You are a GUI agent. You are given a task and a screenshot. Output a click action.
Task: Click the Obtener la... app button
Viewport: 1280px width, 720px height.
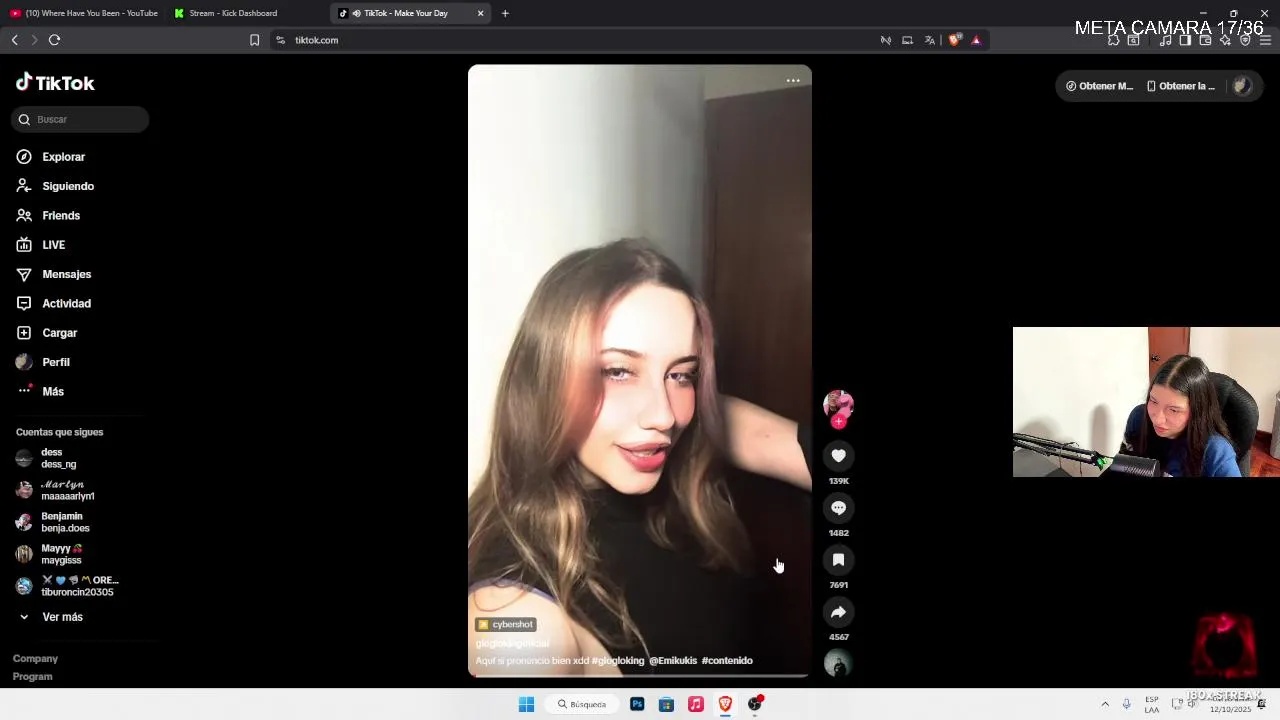1181,86
